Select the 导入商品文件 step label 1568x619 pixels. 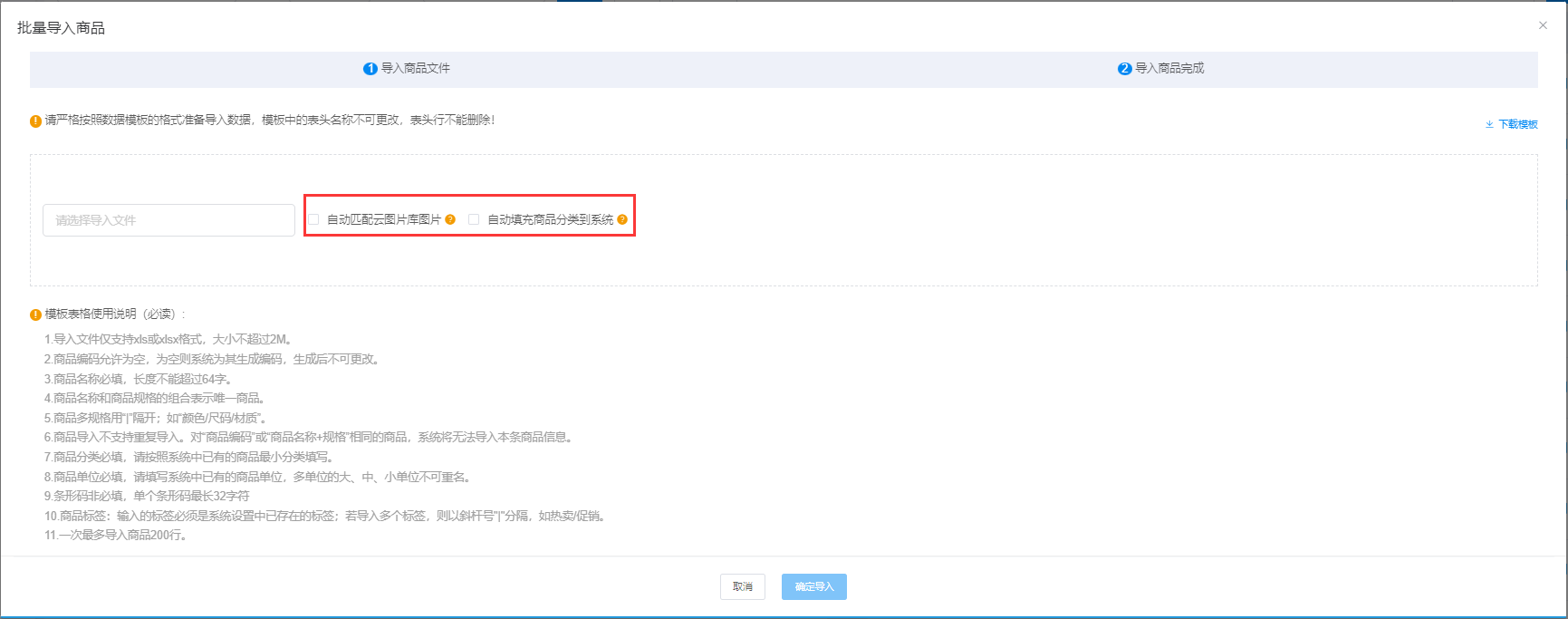pyautogui.click(x=415, y=69)
